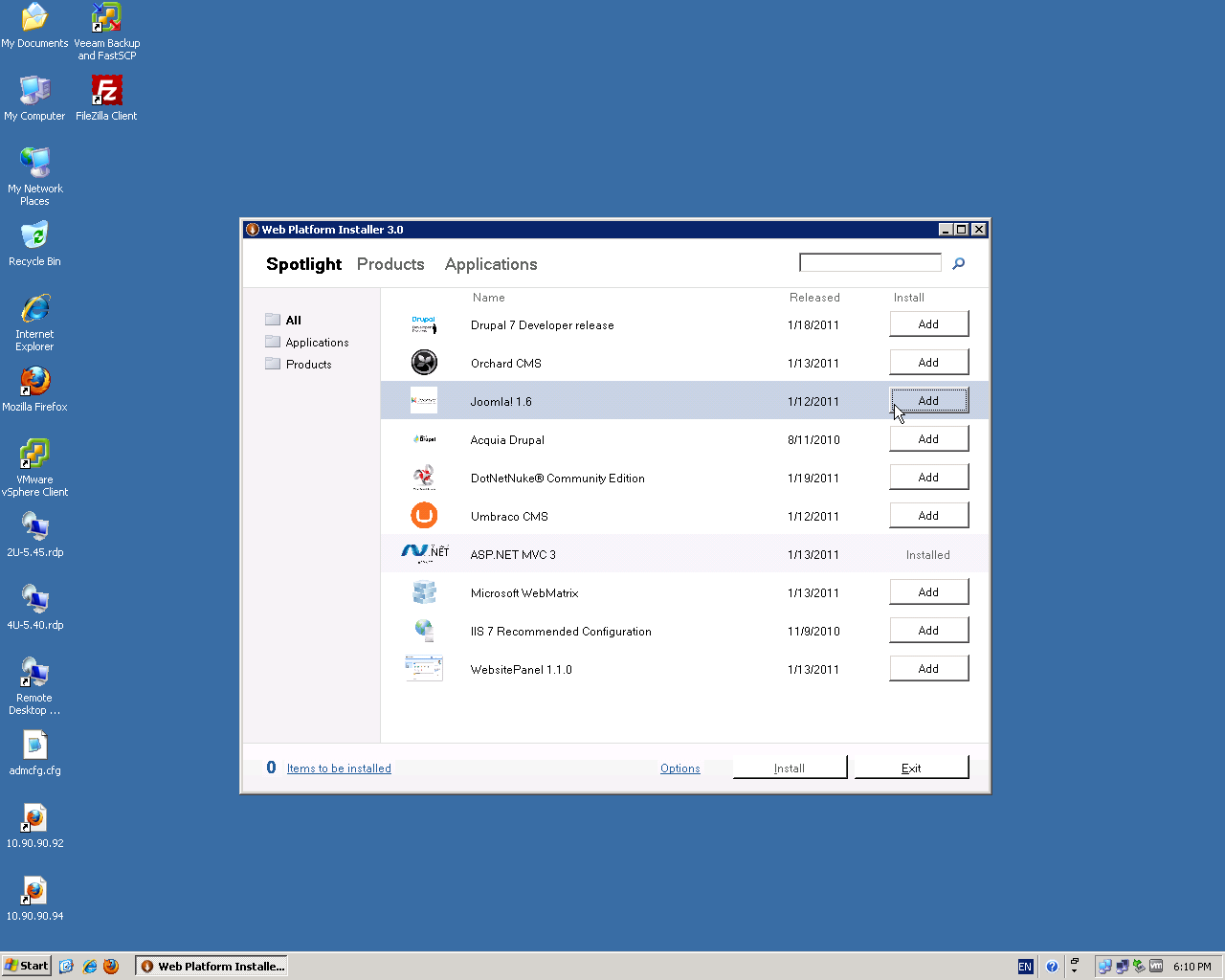Click the search magnifier icon

[x=958, y=263]
